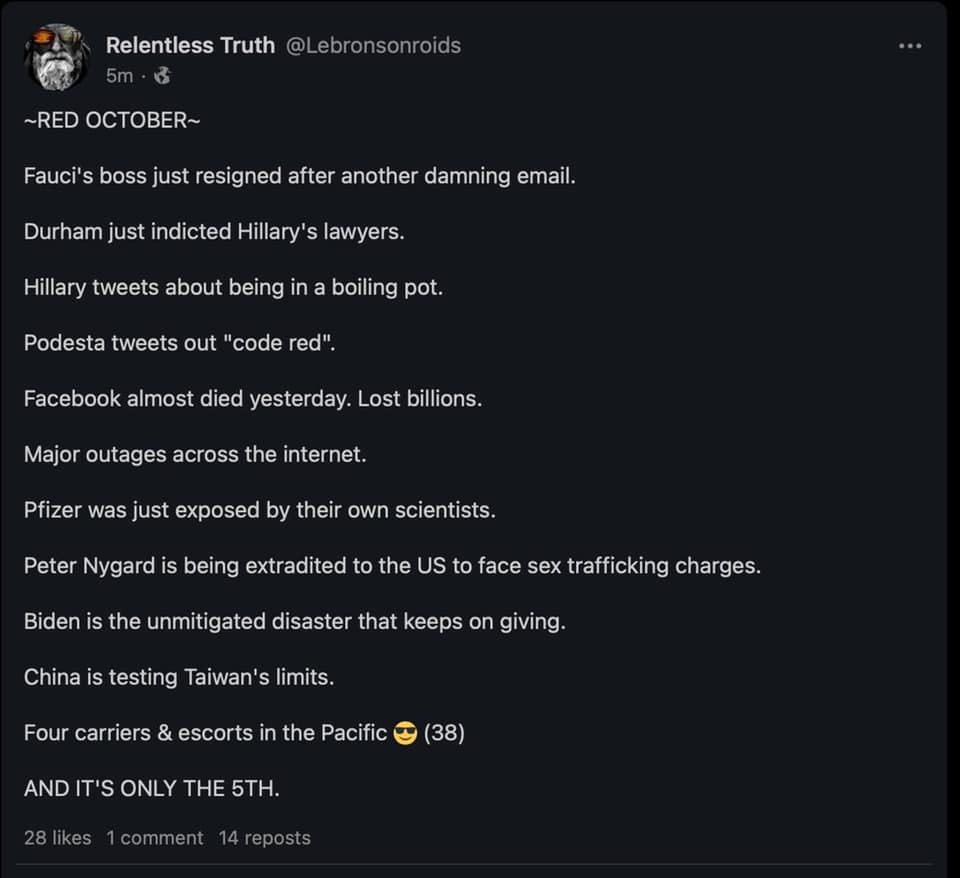This screenshot has height=878, width=960.
Task: Click the bearded profile avatar picture
Action: [57, 57]
